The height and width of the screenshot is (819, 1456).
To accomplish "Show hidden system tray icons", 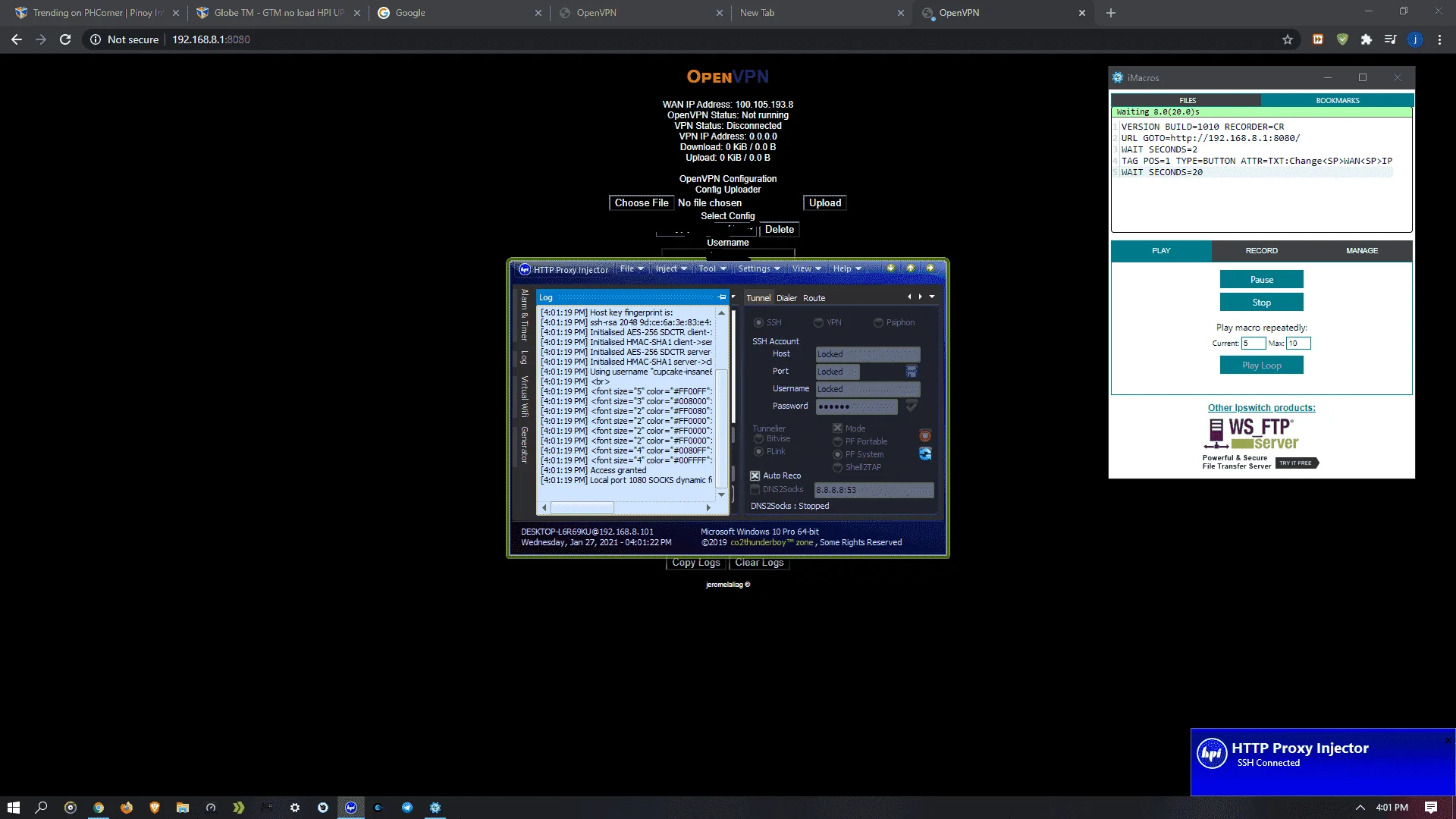I will click(1360, 808).
